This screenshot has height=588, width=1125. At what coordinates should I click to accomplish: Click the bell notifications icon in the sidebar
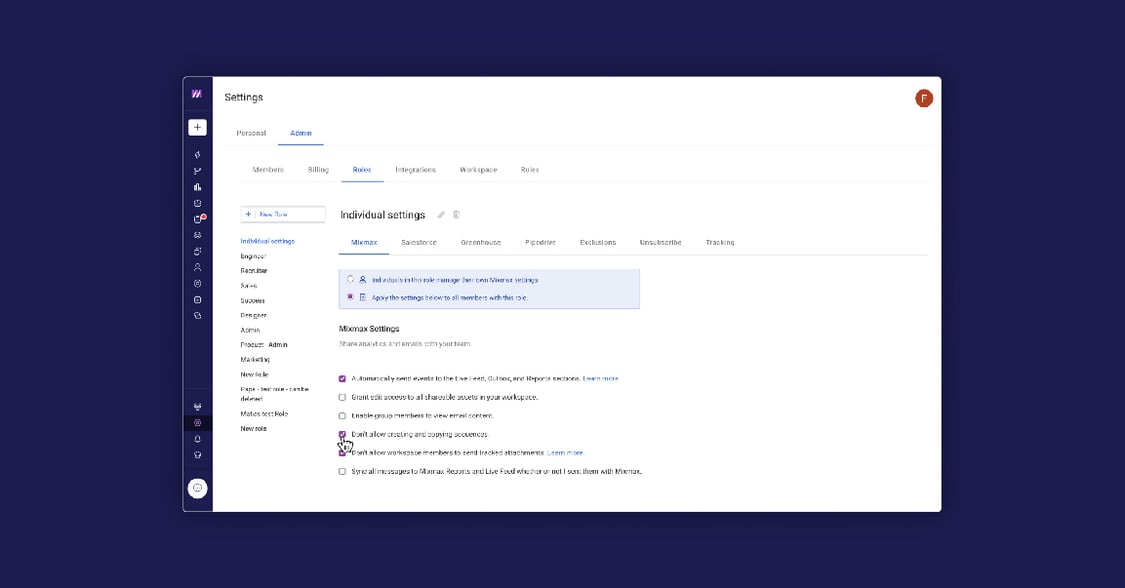click(198, 439)
